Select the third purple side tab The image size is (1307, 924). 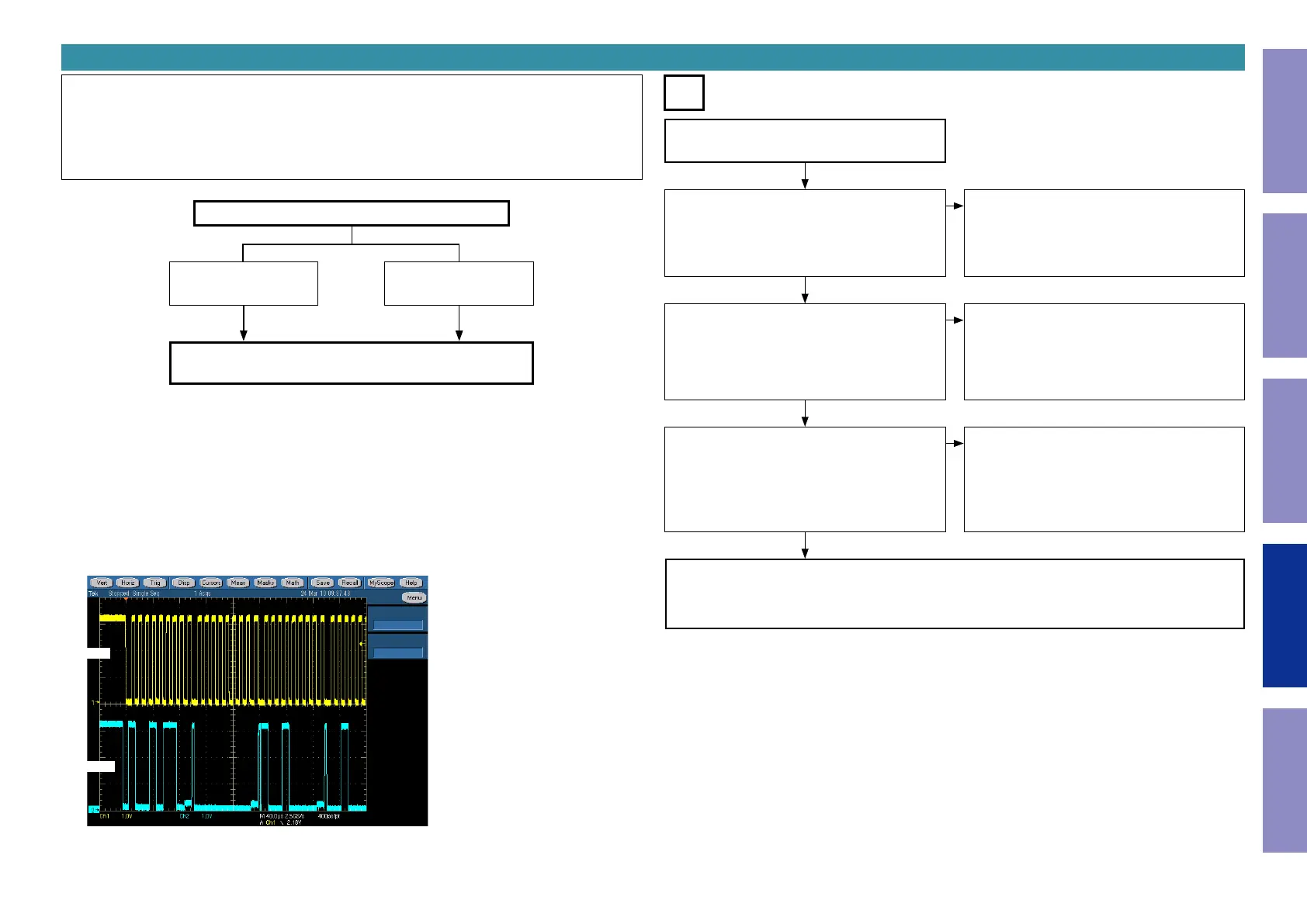(1284, 451)
